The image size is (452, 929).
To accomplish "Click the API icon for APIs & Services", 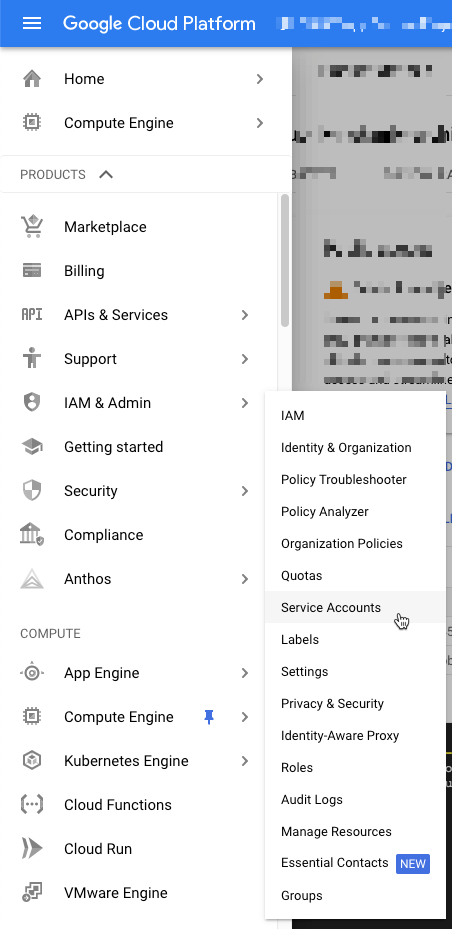I will (31, 315).
